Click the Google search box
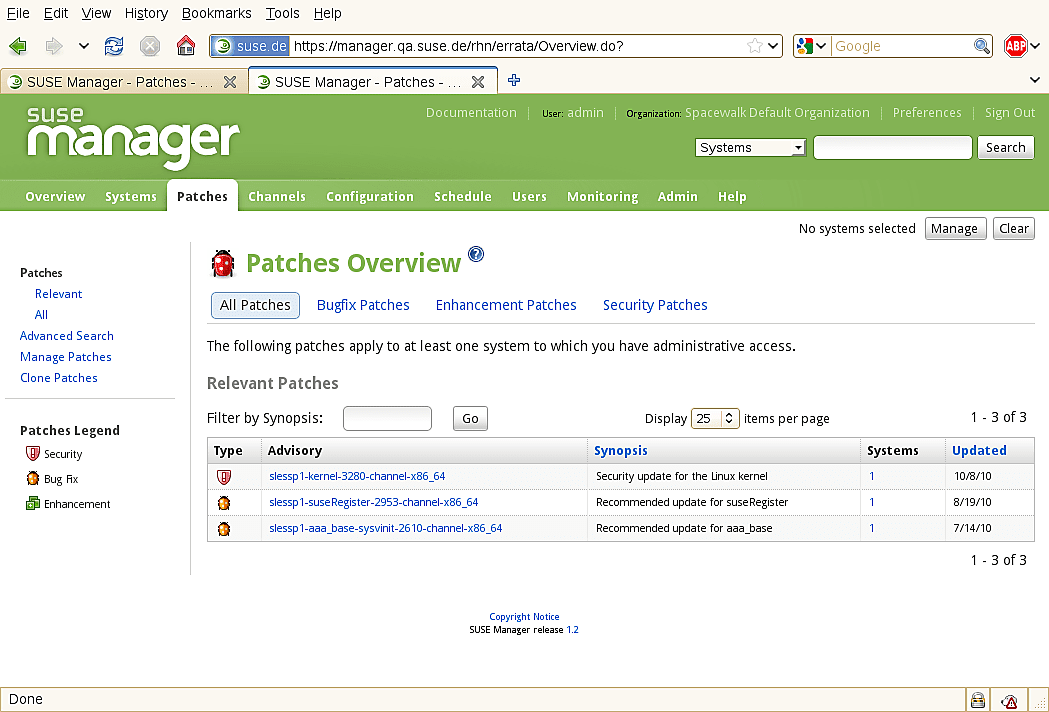The height and width of the screenshot is (712, 1049). tap(902, 46)
